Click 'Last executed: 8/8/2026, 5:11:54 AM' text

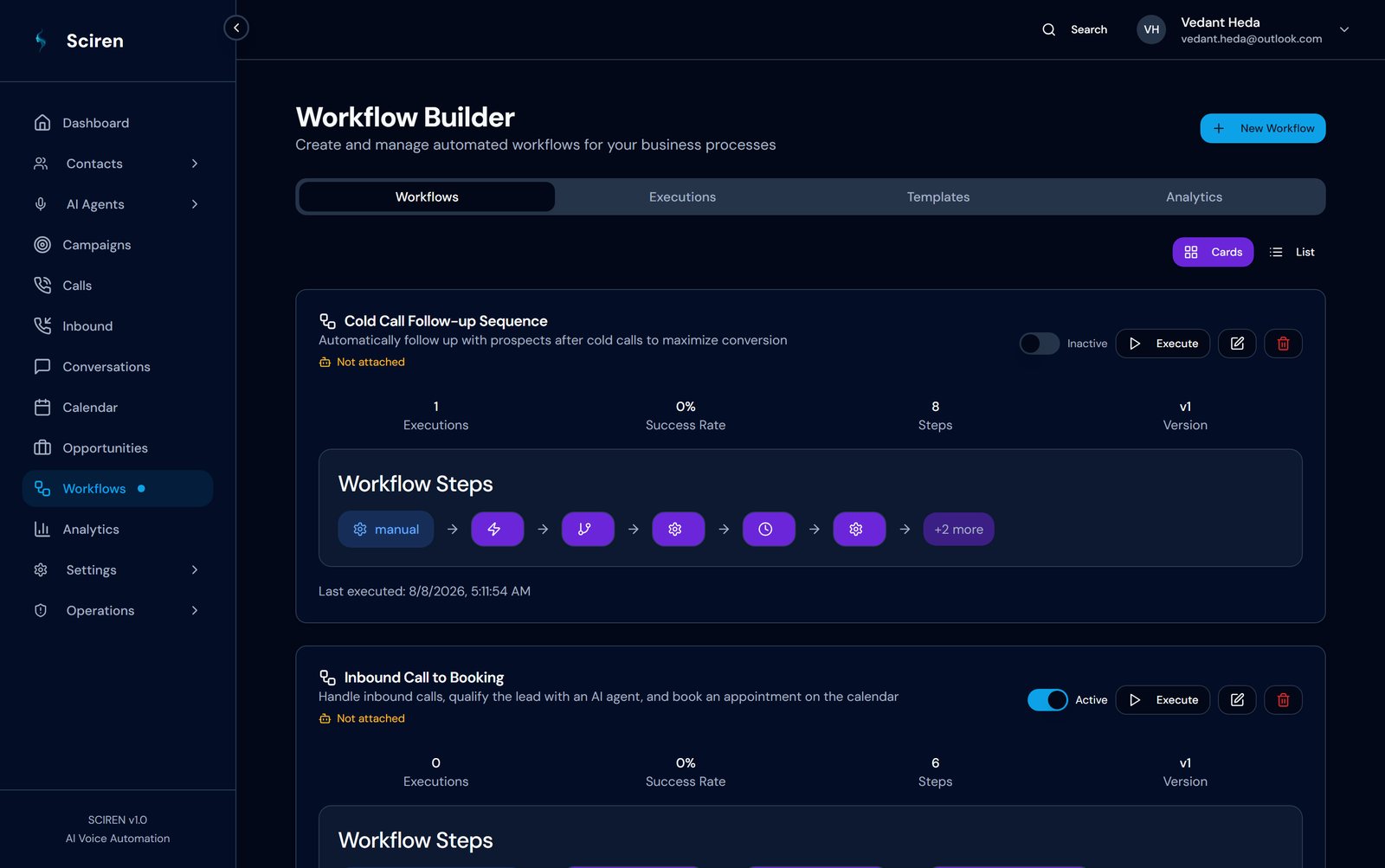(x=424, y=591)
